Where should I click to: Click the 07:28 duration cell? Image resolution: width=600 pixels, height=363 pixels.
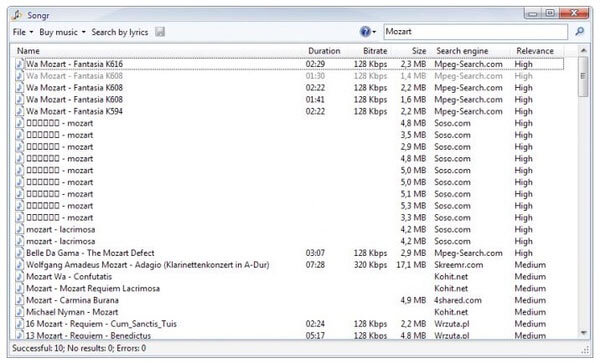[x=315, y=265]
